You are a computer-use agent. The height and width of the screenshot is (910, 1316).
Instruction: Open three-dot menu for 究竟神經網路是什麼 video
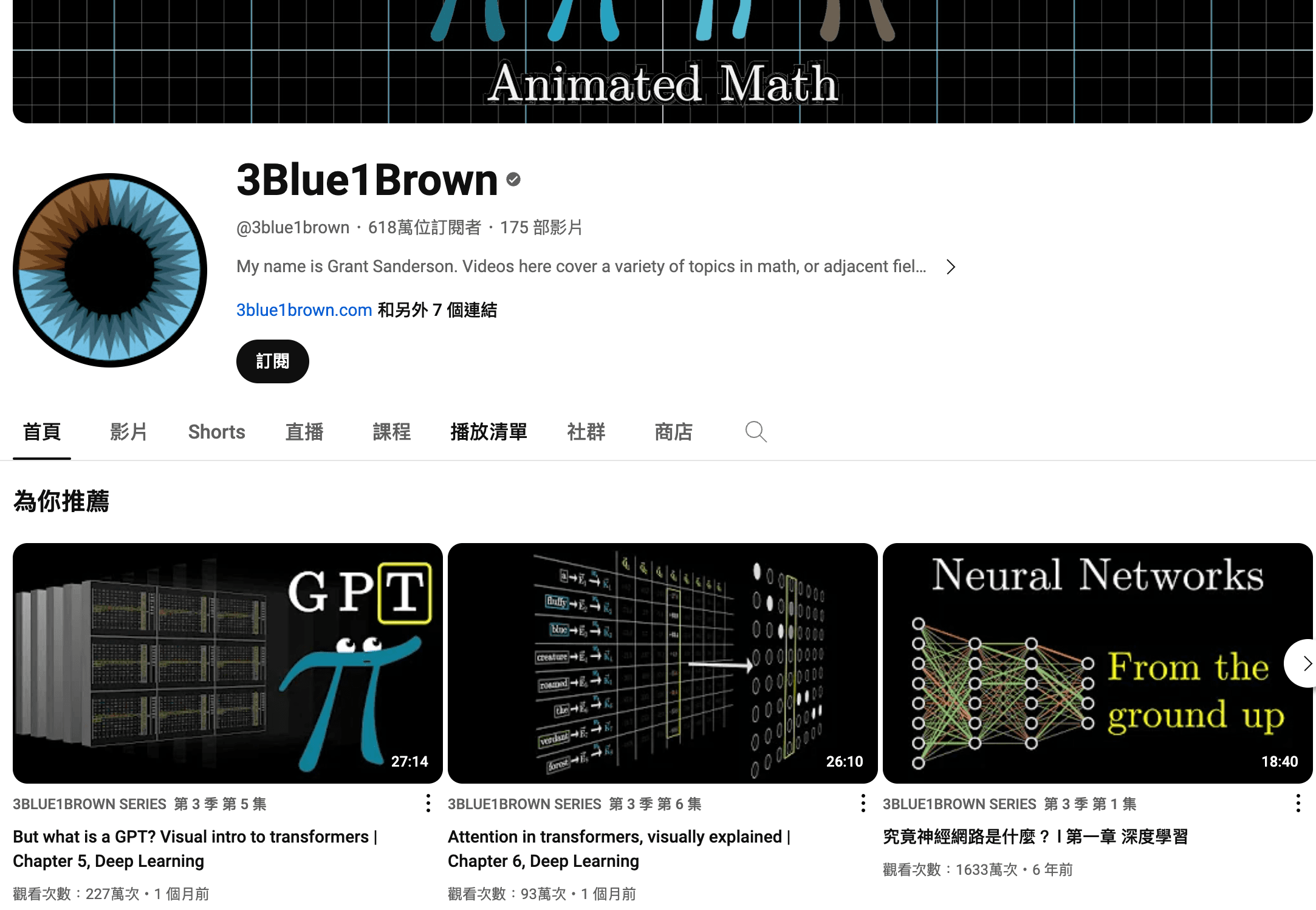[1298, 803]
